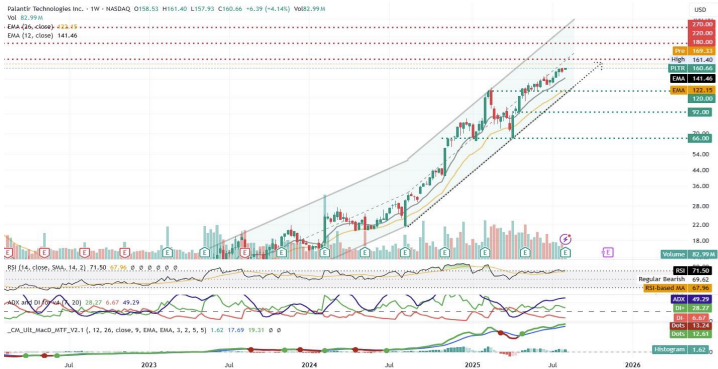Click the upcoming purple earnings icon
718x369 pixels.
click(609, 252)
